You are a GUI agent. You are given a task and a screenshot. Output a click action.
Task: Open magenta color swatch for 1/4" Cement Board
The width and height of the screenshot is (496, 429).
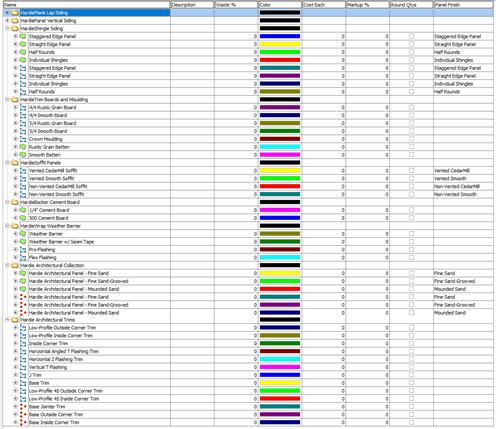tap(280, 210)
